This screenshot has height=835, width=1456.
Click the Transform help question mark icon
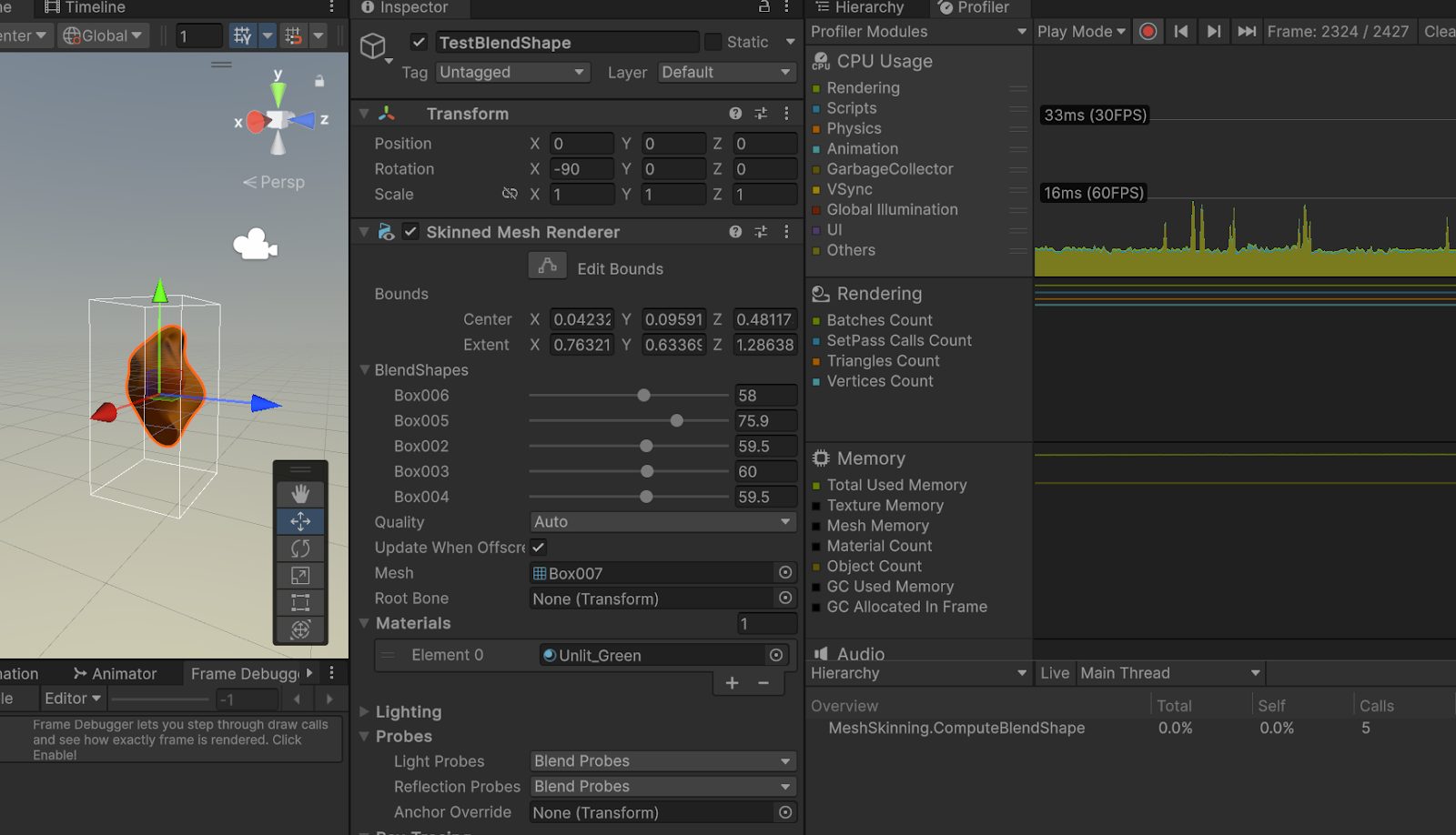(x=734, y=113)
